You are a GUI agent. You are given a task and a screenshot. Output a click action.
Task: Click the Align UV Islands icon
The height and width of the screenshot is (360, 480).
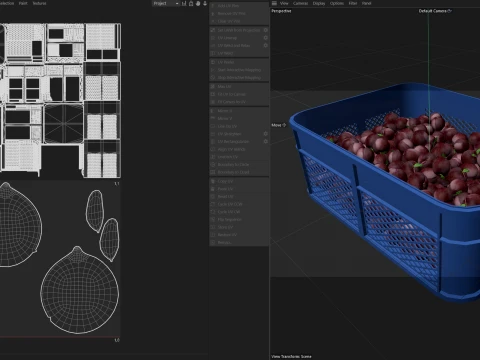click(x=213, y=149)
